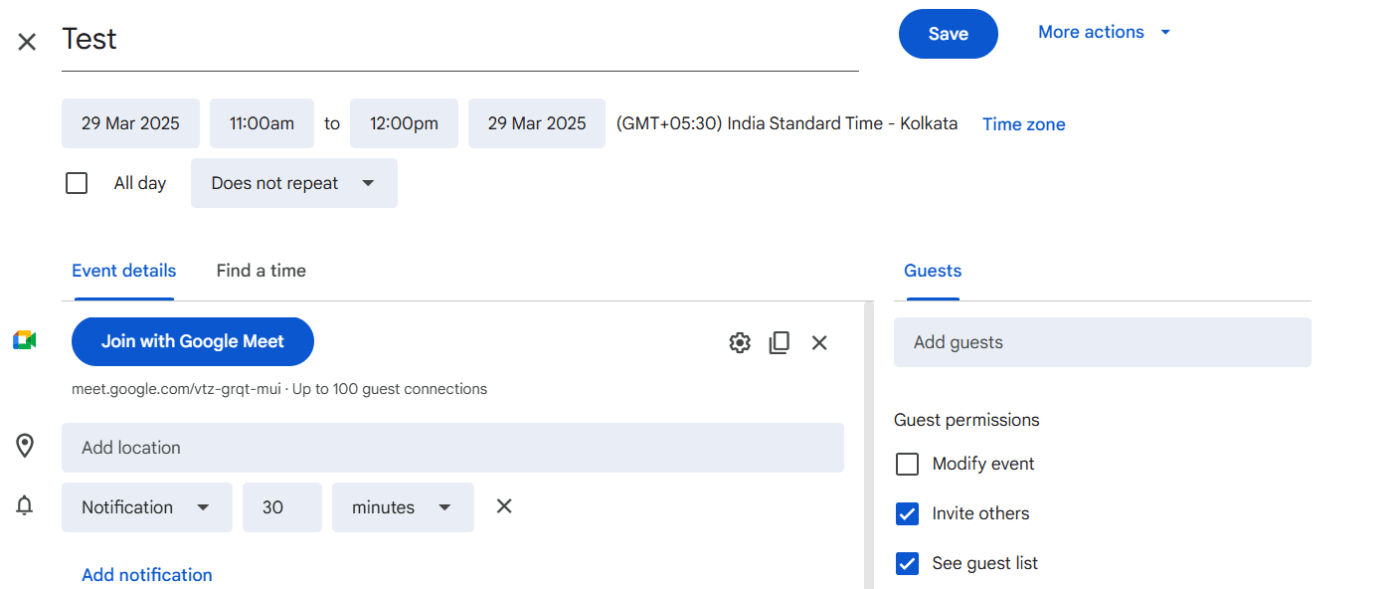This screenshot has height=589, width=1400.
Task: Remove the Google Meet video conferencing
Action: coord(819,342)
